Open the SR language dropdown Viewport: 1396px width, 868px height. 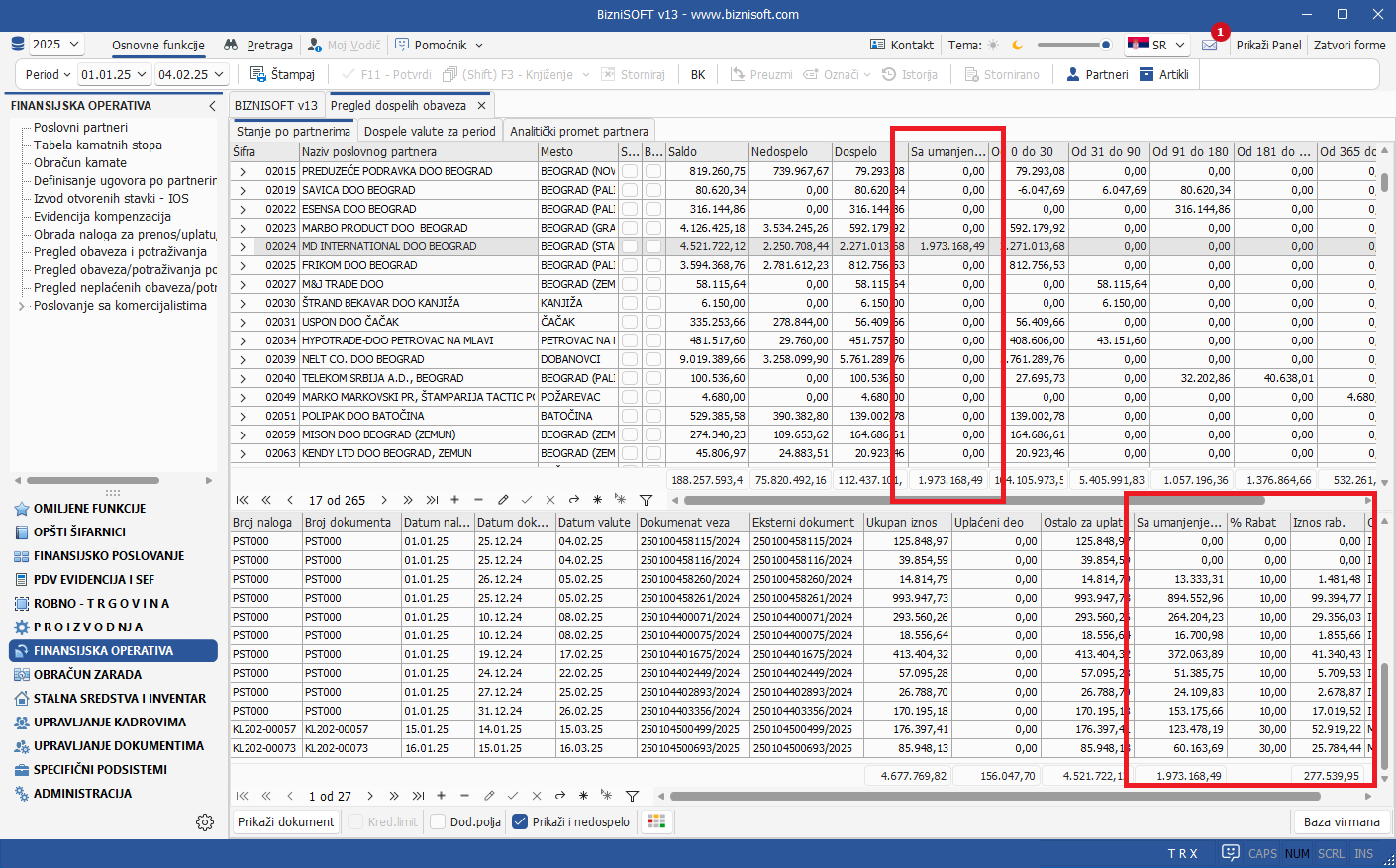tap(1156, 45)
